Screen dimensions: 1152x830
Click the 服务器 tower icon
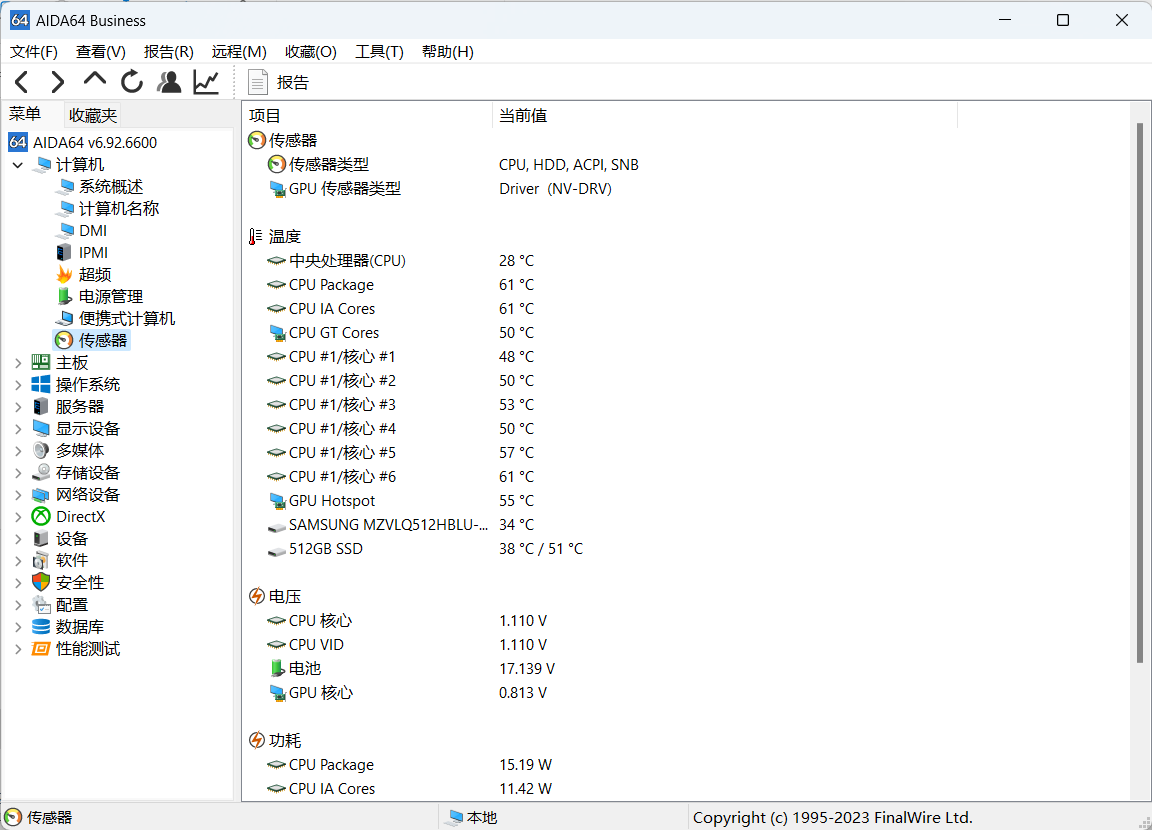click(41, 407)
